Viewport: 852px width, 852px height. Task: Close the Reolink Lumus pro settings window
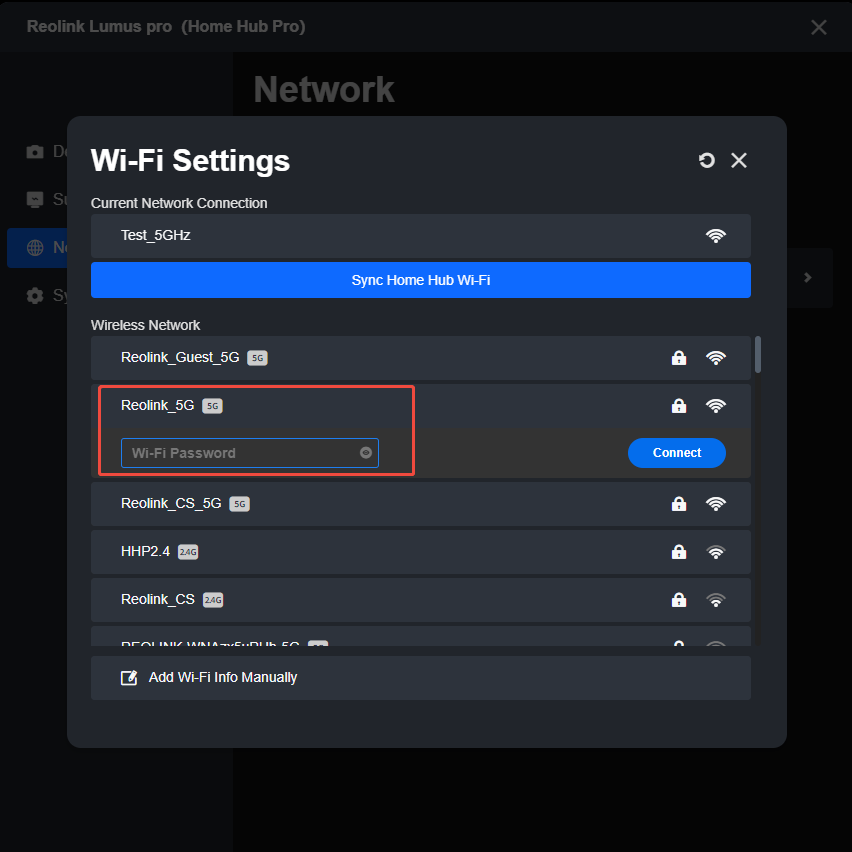(x=818, y=27)
